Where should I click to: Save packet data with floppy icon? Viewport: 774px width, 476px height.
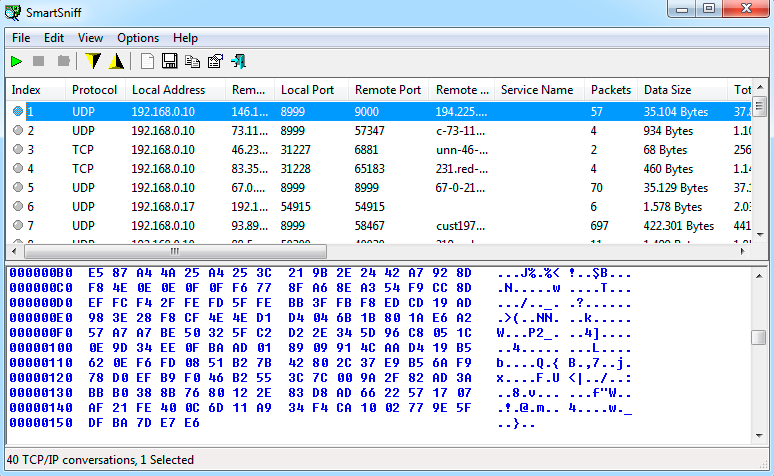coord(169,61)
